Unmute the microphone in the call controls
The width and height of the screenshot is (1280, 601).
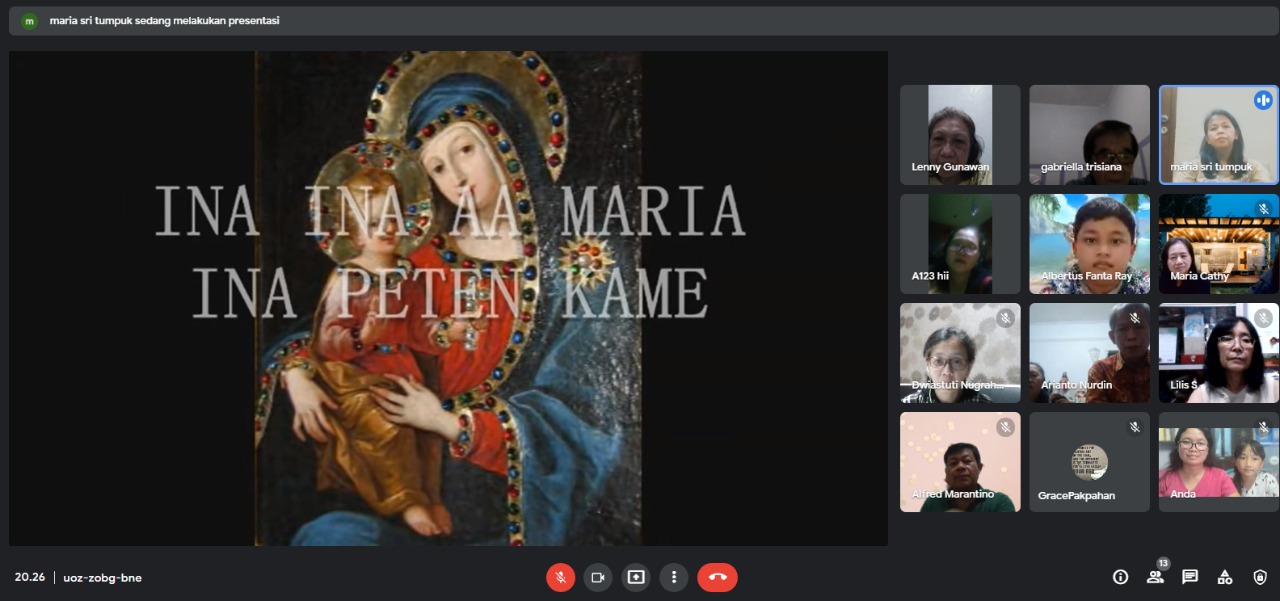(560, 577)
